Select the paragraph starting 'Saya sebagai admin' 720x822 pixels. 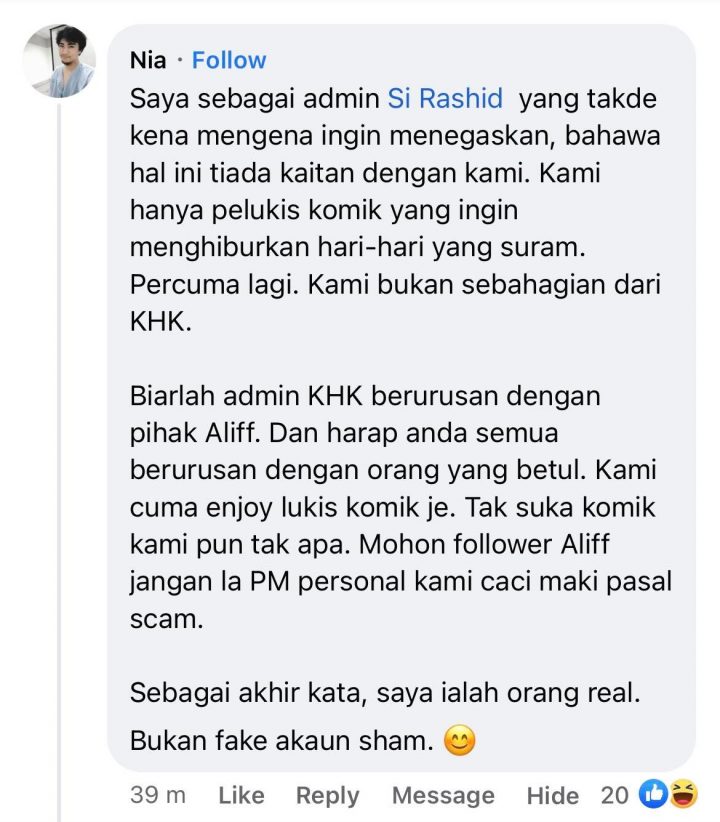[x=395, y=210]
